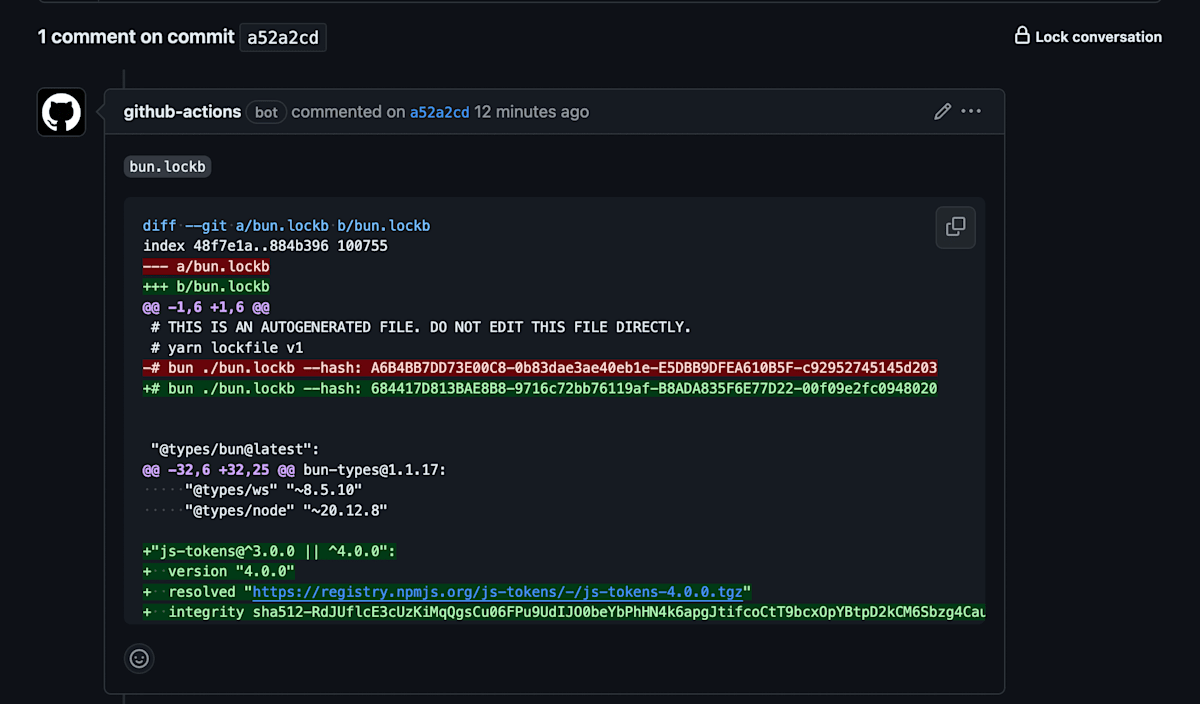Click the "@types/node" dependency line

tap(286, 510)
